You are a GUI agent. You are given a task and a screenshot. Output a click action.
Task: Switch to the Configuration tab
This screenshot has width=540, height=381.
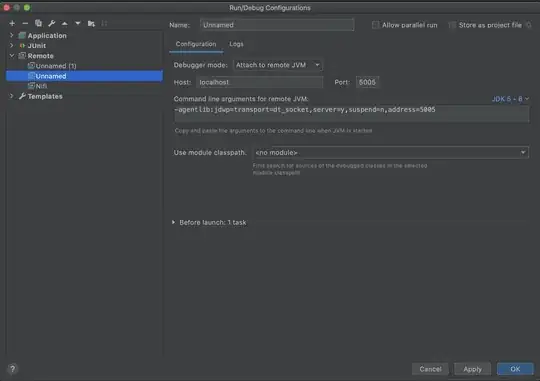coord(196,44)
